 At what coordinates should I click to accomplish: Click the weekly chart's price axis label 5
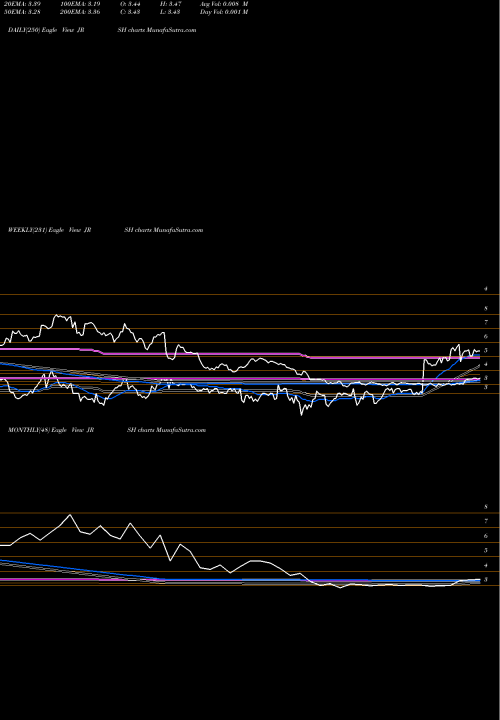tap(486, 351)
